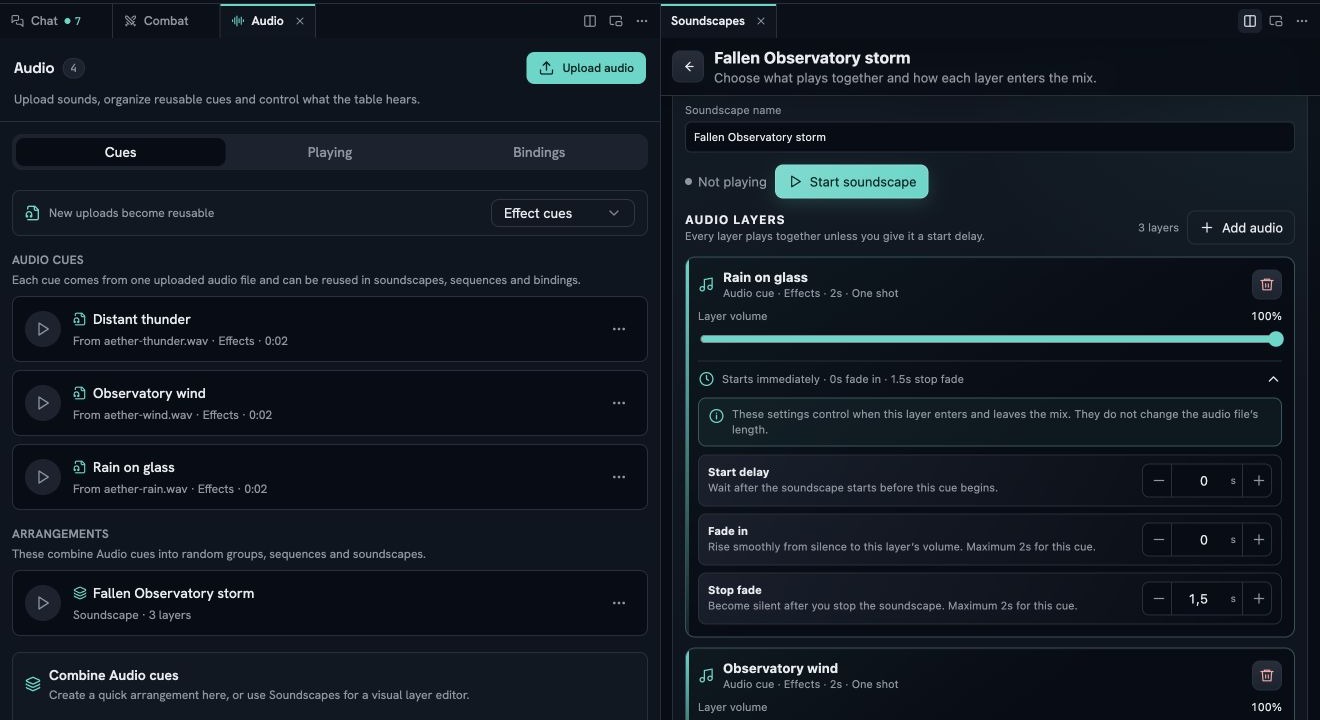Delete the Rain on glass layer
The image size is (1320, 720).
tap(1267, 285)
